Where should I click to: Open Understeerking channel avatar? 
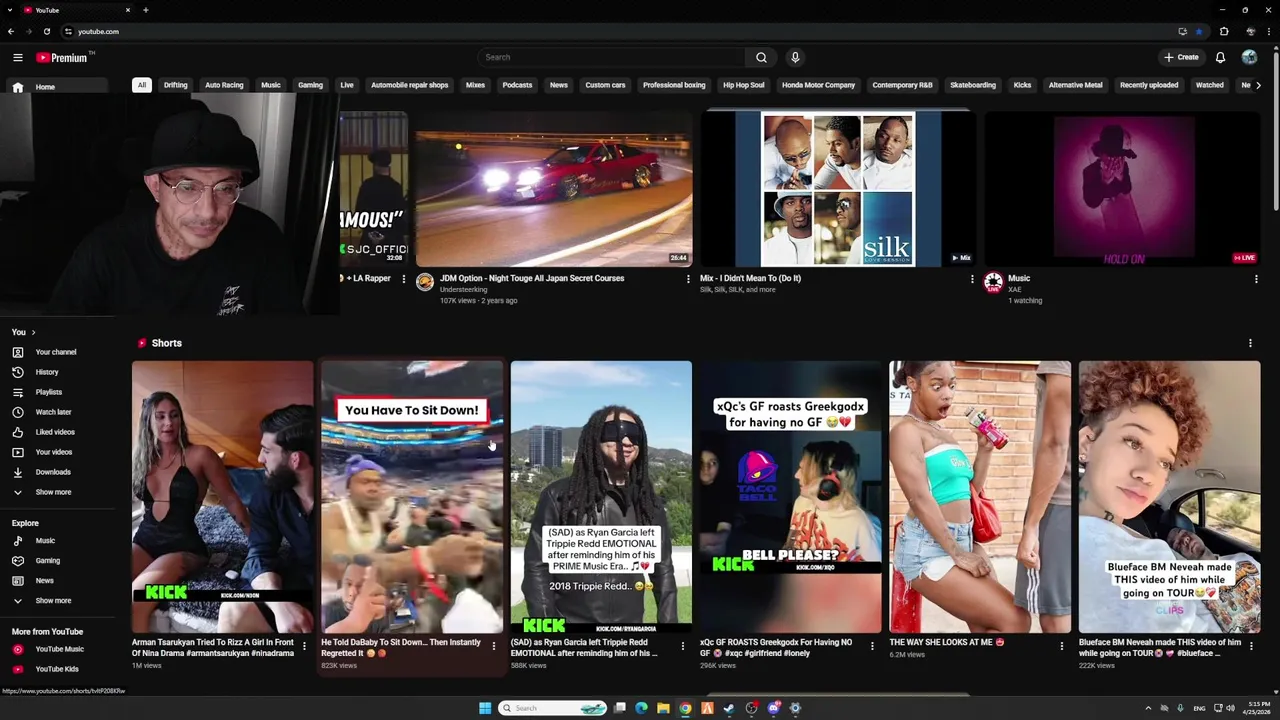pos(425,282)
